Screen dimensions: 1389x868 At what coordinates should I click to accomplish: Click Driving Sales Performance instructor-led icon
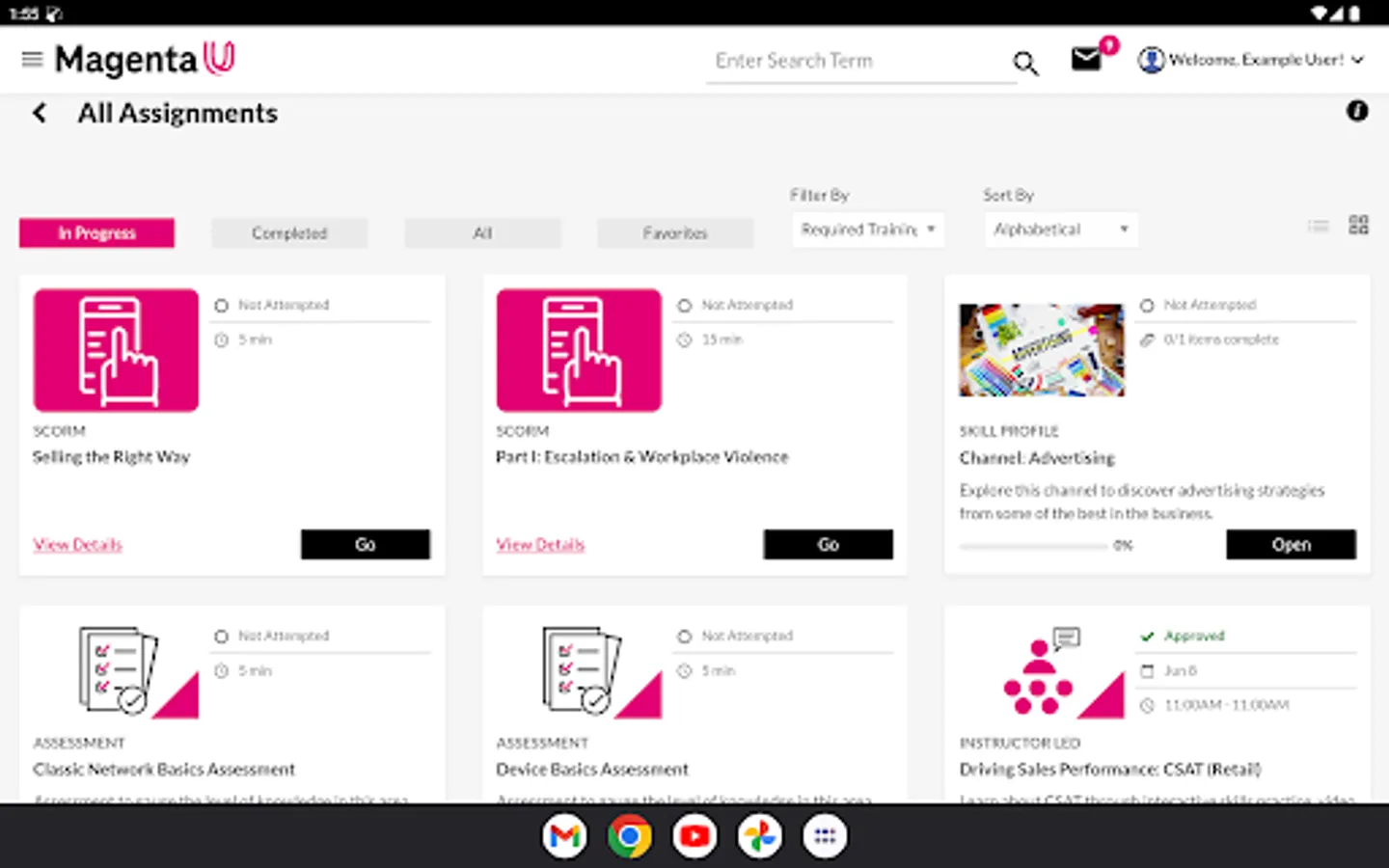(1042, 671)
